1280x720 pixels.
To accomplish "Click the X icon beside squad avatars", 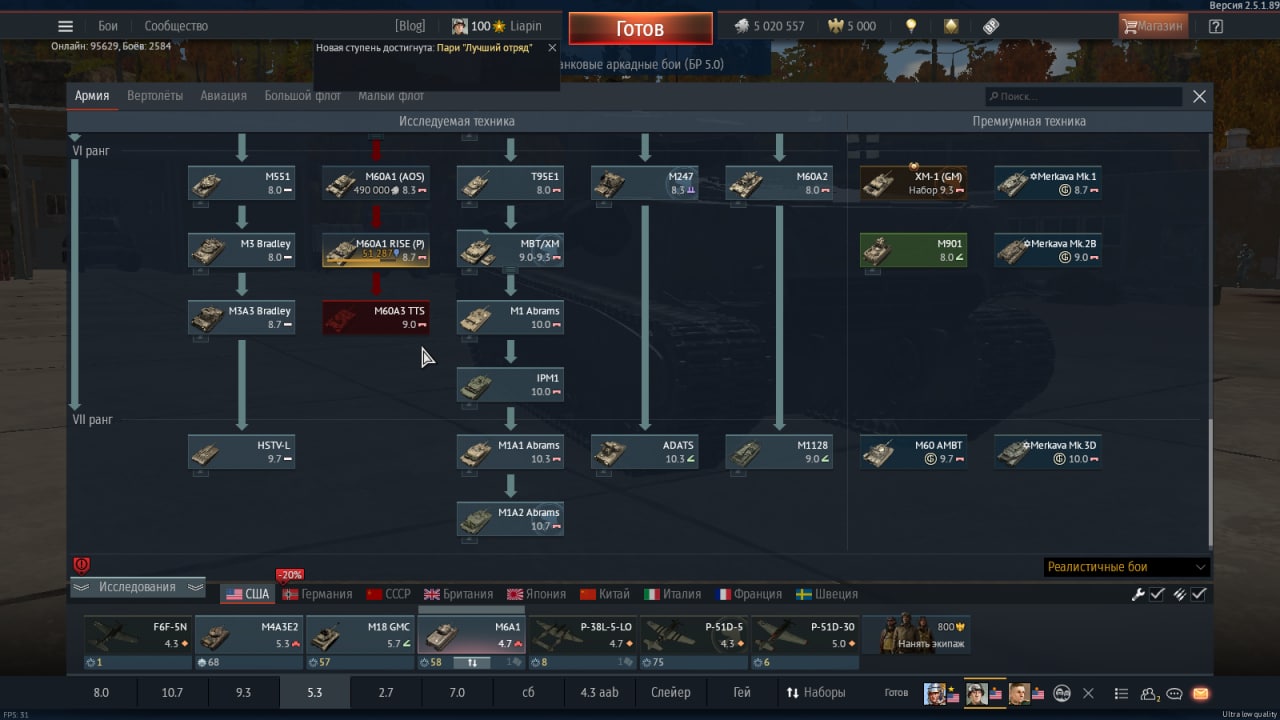I will 1088,693.
